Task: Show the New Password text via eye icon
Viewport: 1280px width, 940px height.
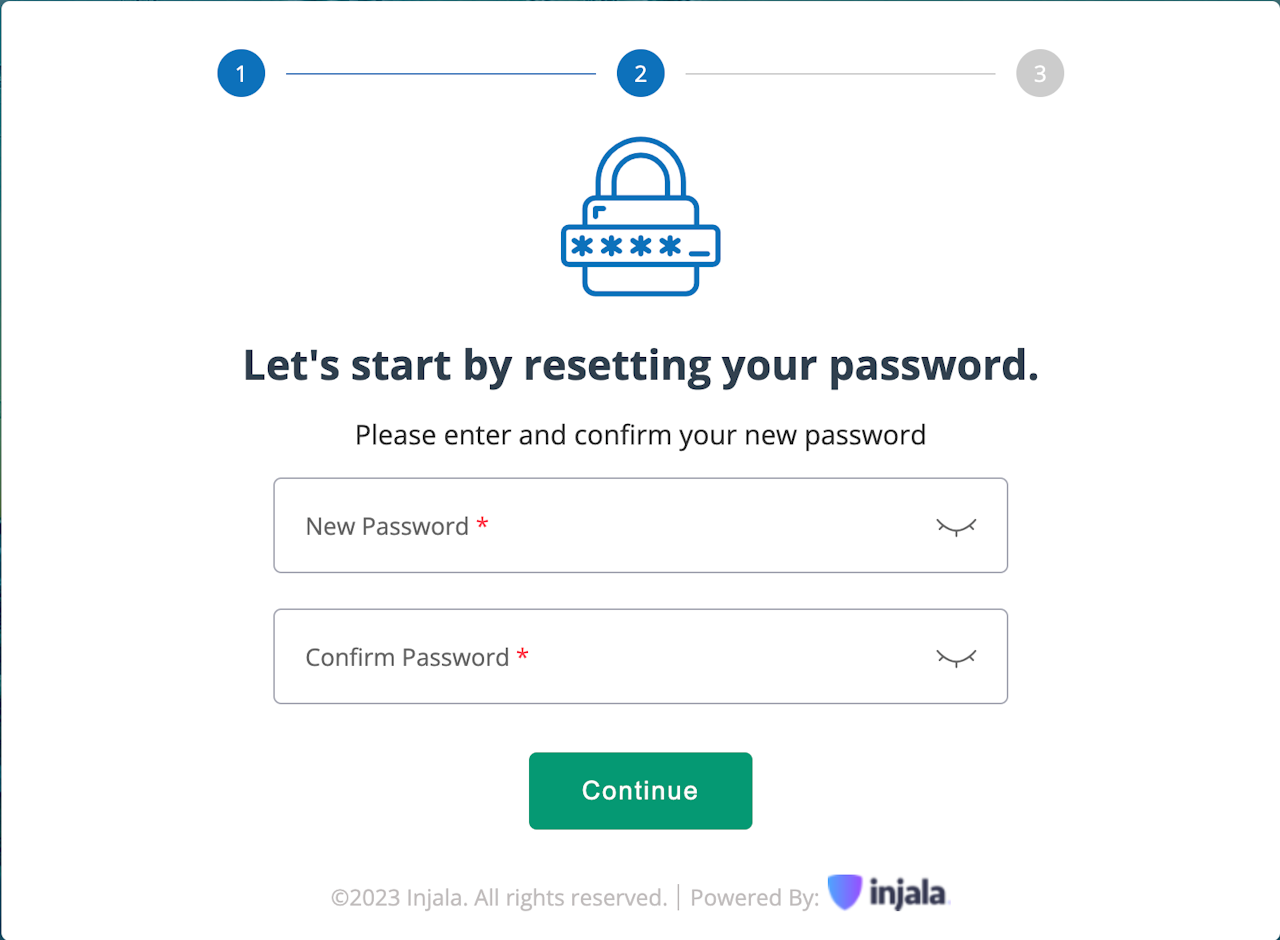Action: click(956, 526)
